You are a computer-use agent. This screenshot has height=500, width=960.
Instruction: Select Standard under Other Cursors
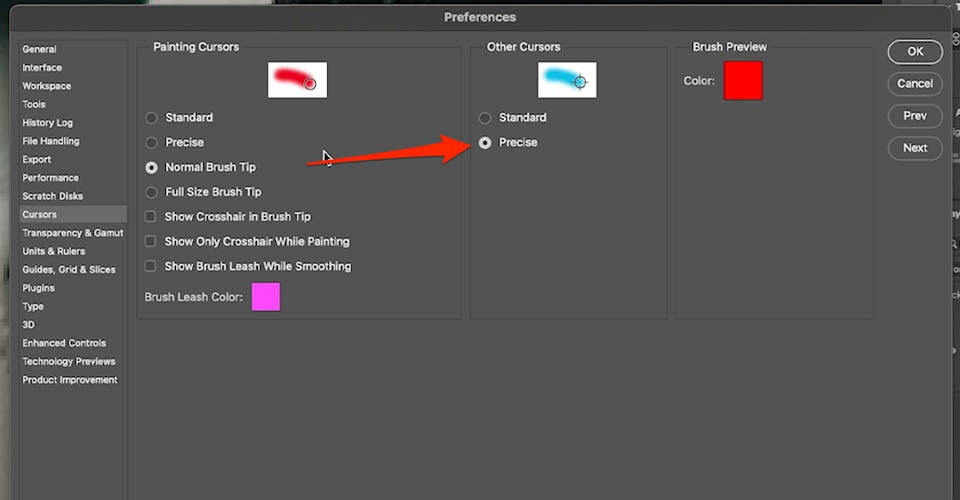485,118
